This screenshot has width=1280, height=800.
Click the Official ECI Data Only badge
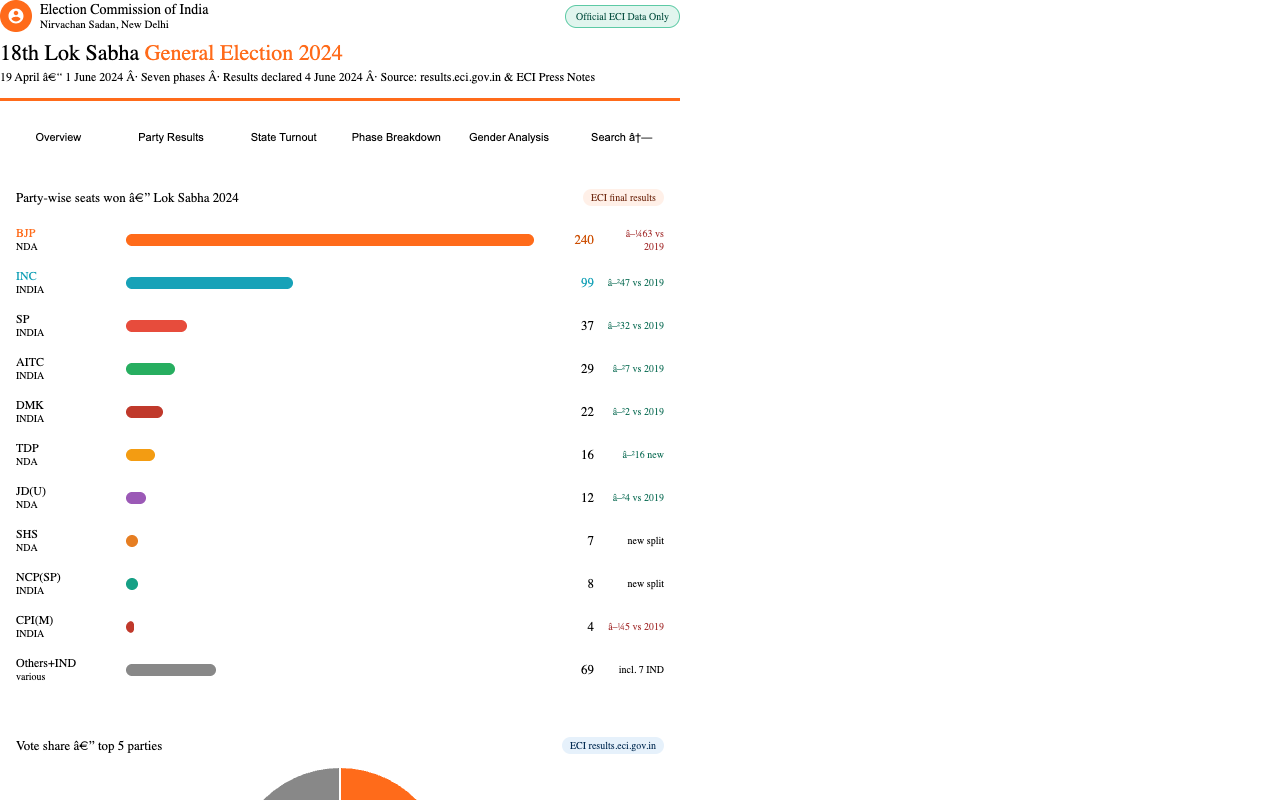tap(622, 17)
